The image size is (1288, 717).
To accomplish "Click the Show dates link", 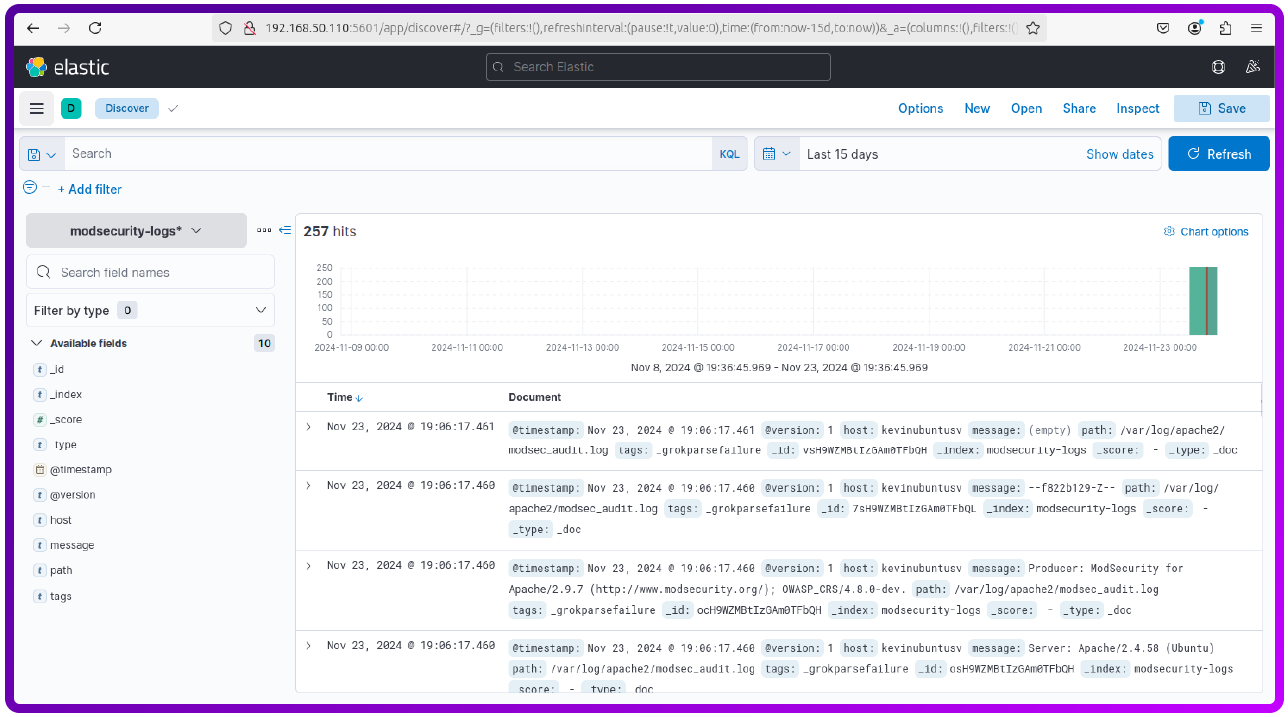I will point(1119,153).
